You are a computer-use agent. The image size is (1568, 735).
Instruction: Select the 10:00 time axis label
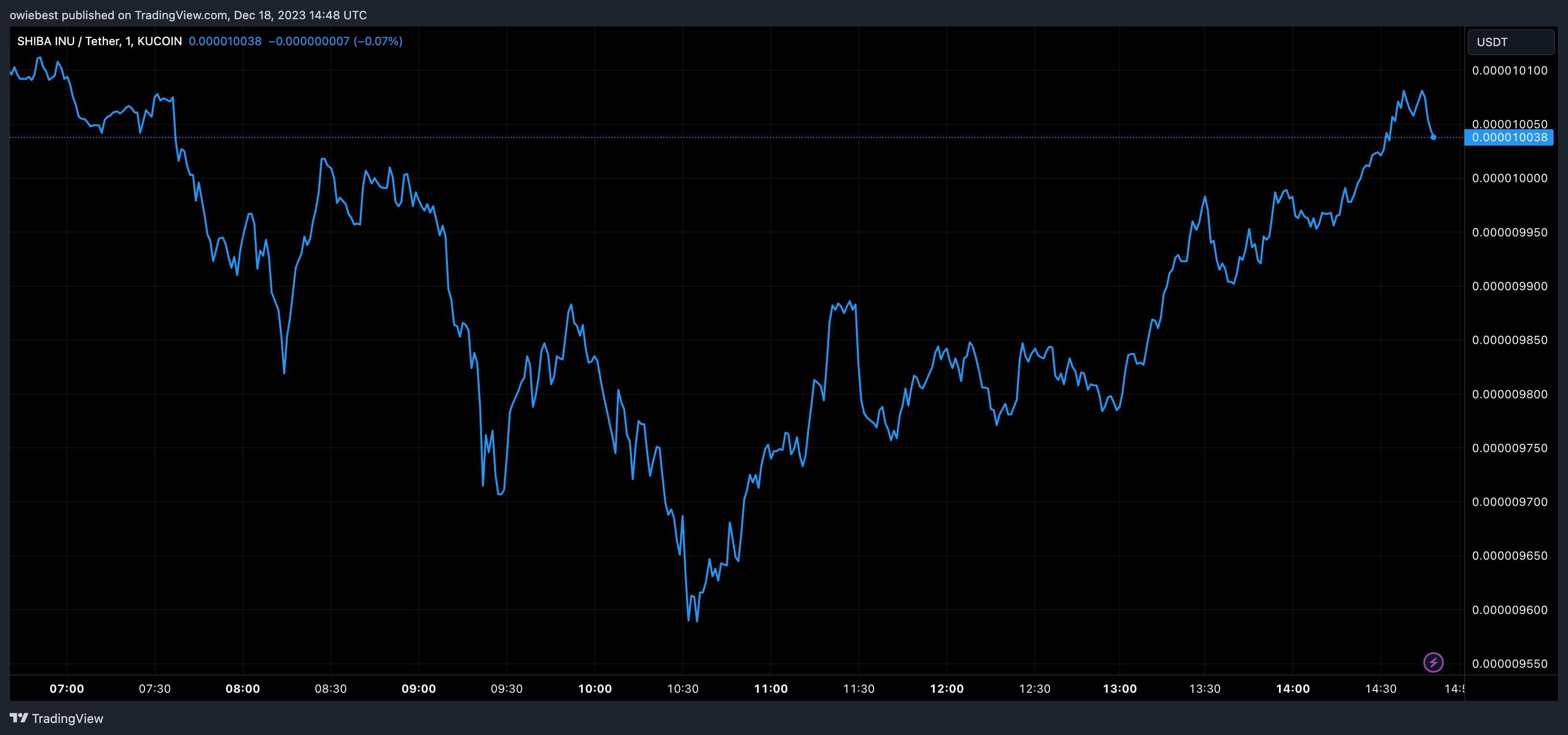click(x=595, y=689)
